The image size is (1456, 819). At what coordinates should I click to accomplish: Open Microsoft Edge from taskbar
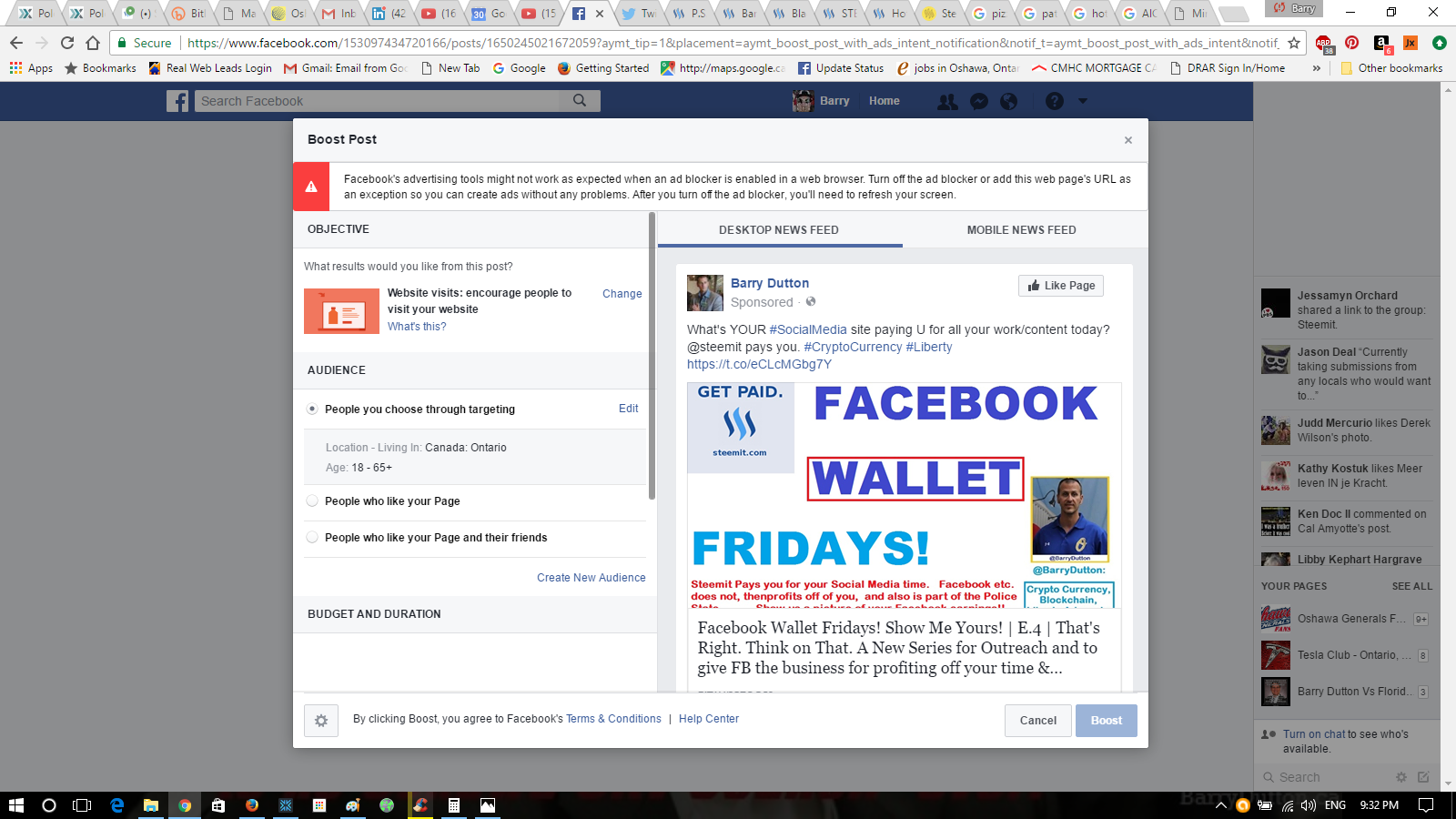pyautogui.click(x=116, y=805)
